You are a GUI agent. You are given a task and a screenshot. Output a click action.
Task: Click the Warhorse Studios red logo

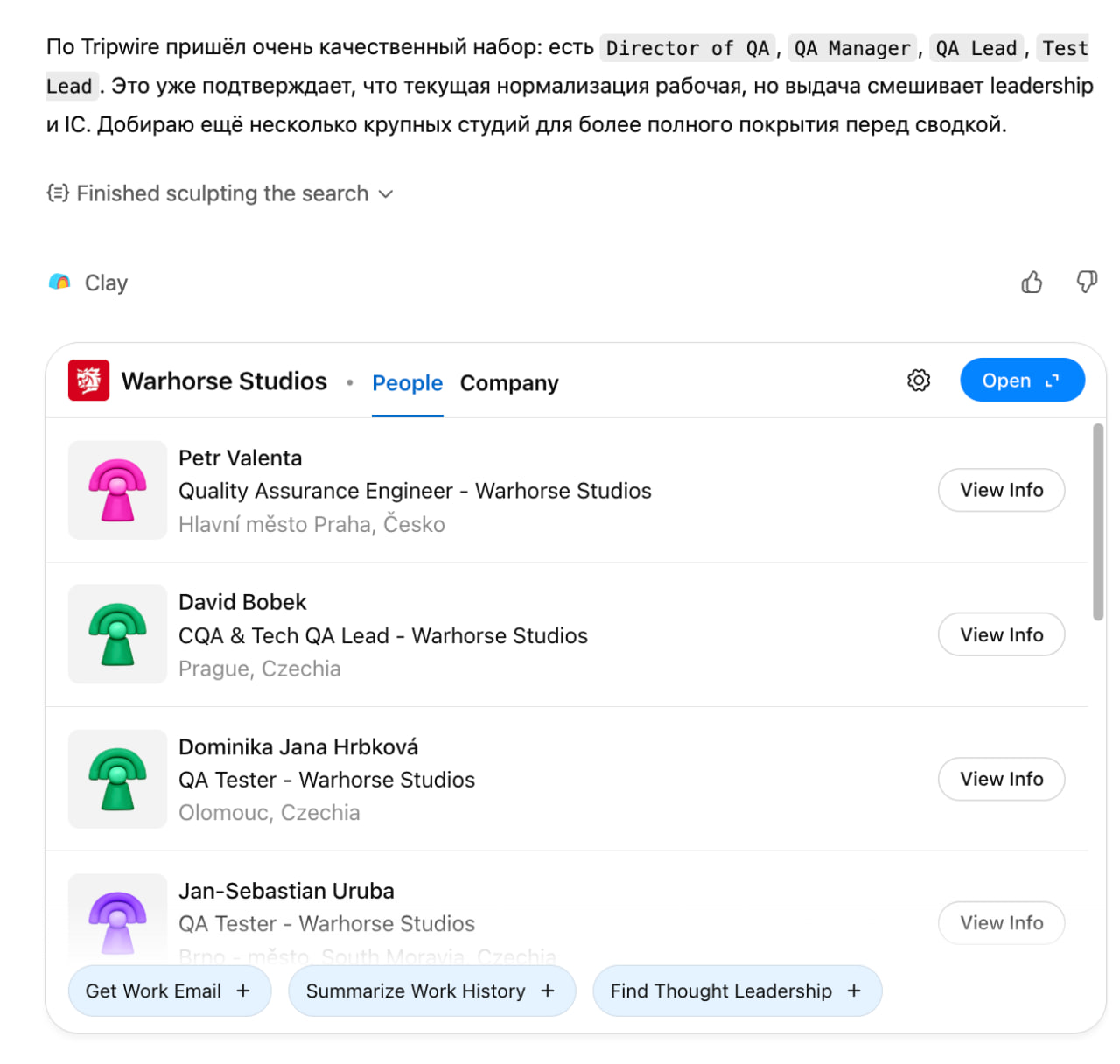88,381
